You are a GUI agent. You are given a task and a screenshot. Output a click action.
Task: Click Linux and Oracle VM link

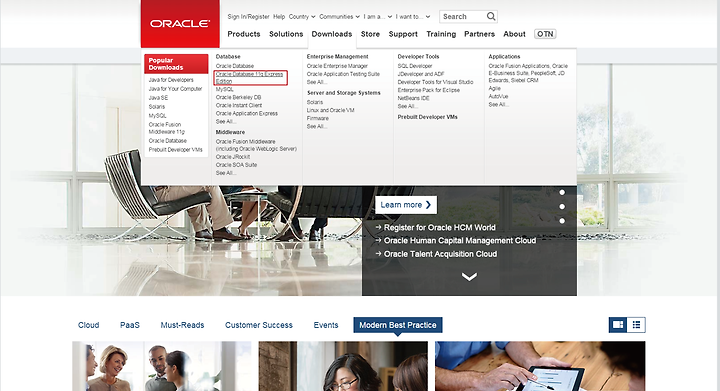331,110
